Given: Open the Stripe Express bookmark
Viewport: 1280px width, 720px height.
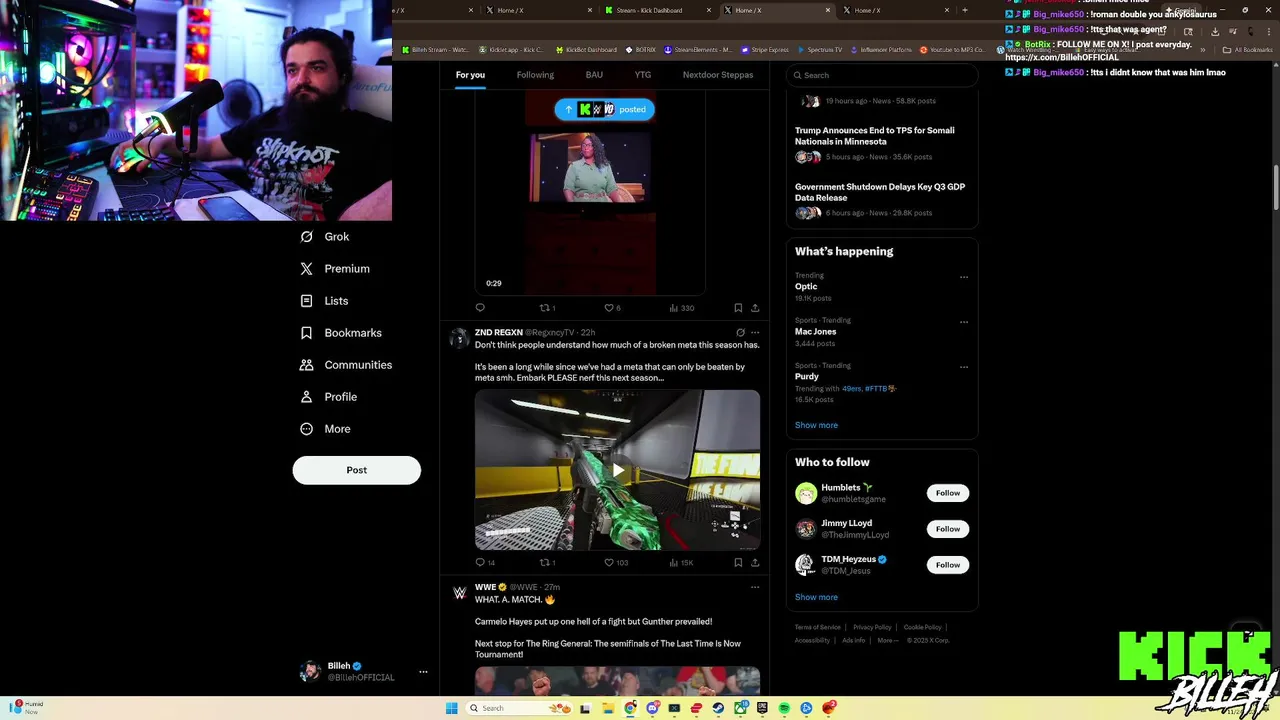Looking at the screenshot, I should point(765,50).
